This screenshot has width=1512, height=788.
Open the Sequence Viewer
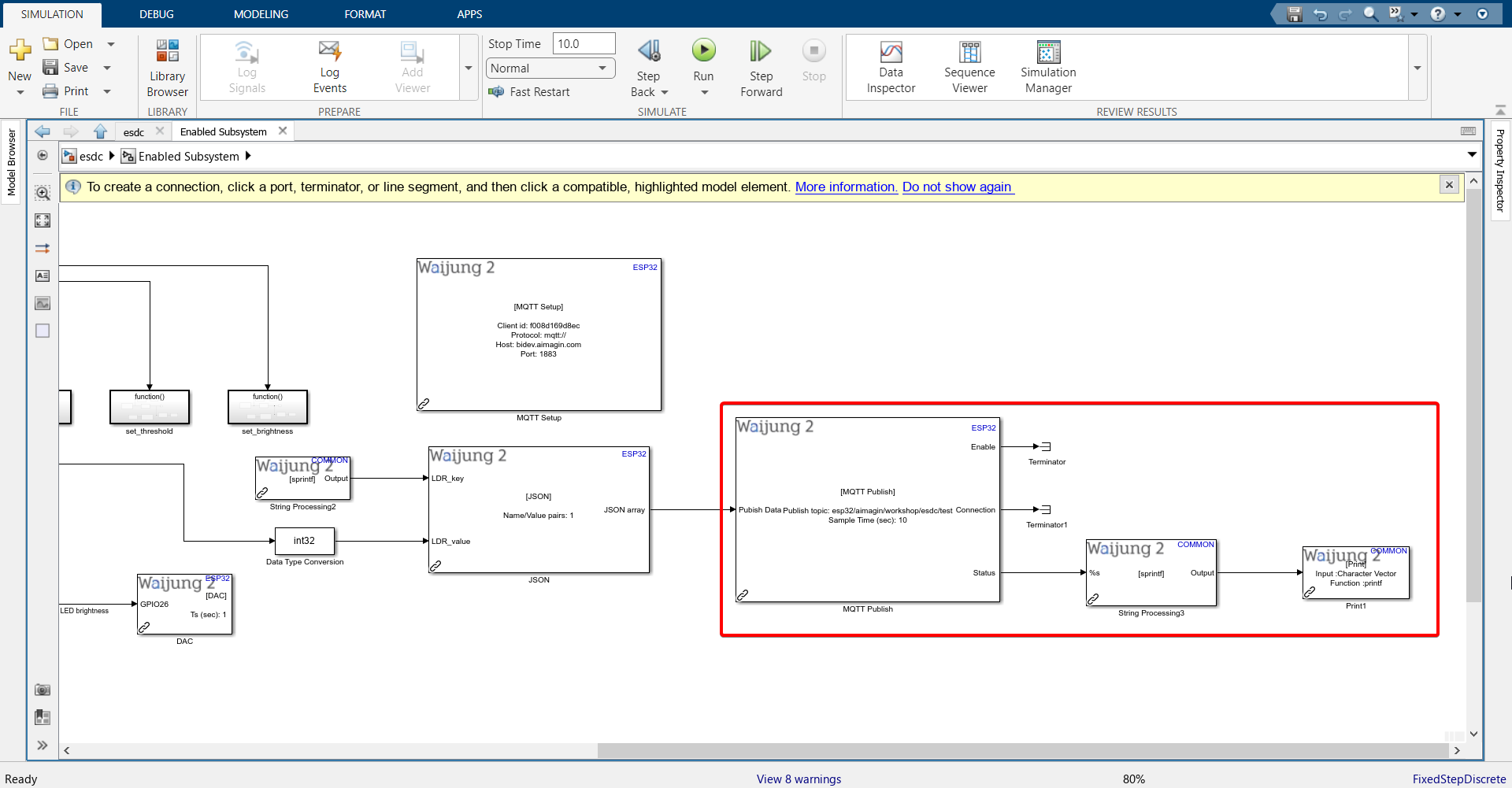(x=969, y=67)
